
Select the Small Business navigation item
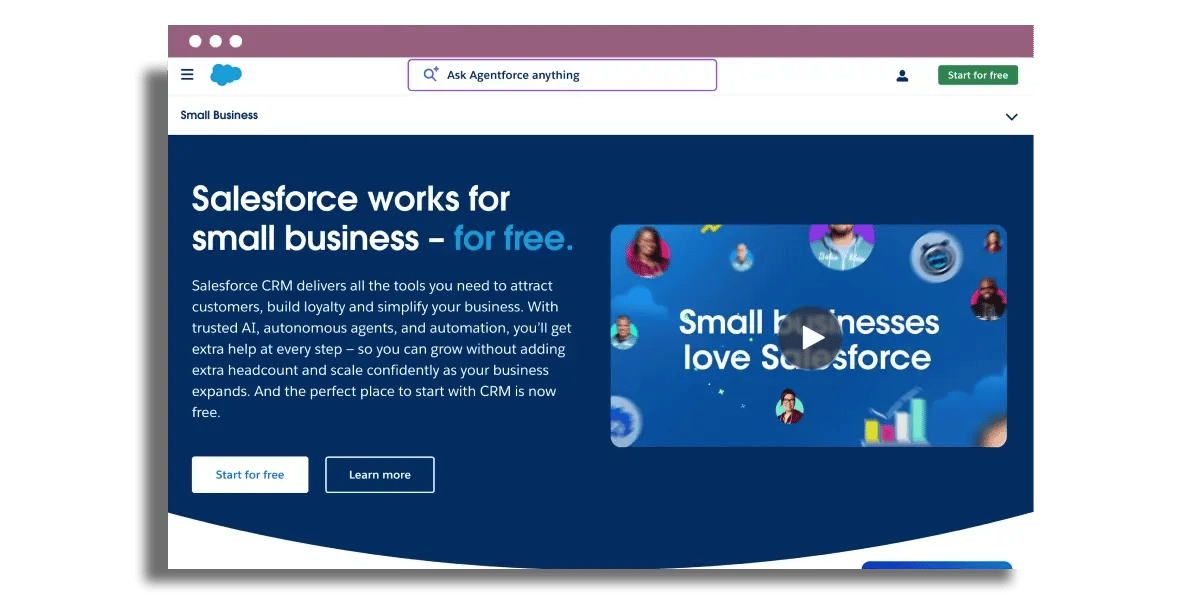coord(219,115)
